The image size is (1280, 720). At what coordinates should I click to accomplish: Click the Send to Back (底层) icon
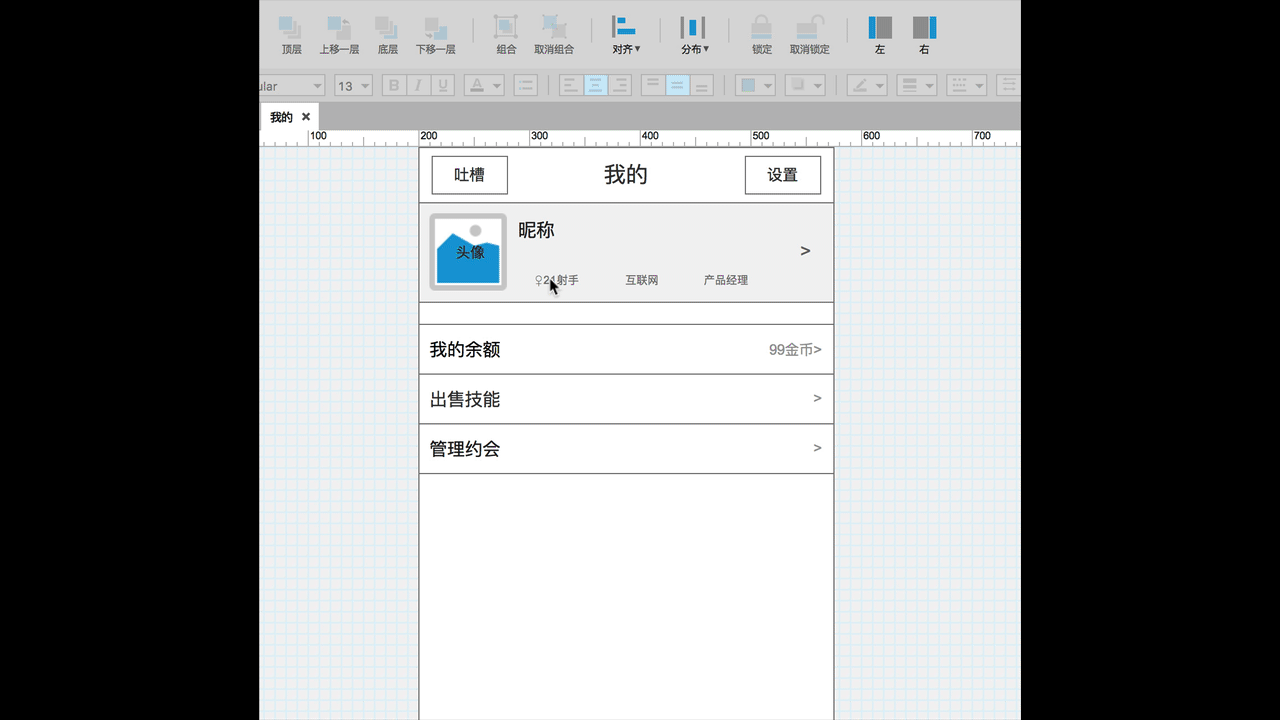[387, 29]
